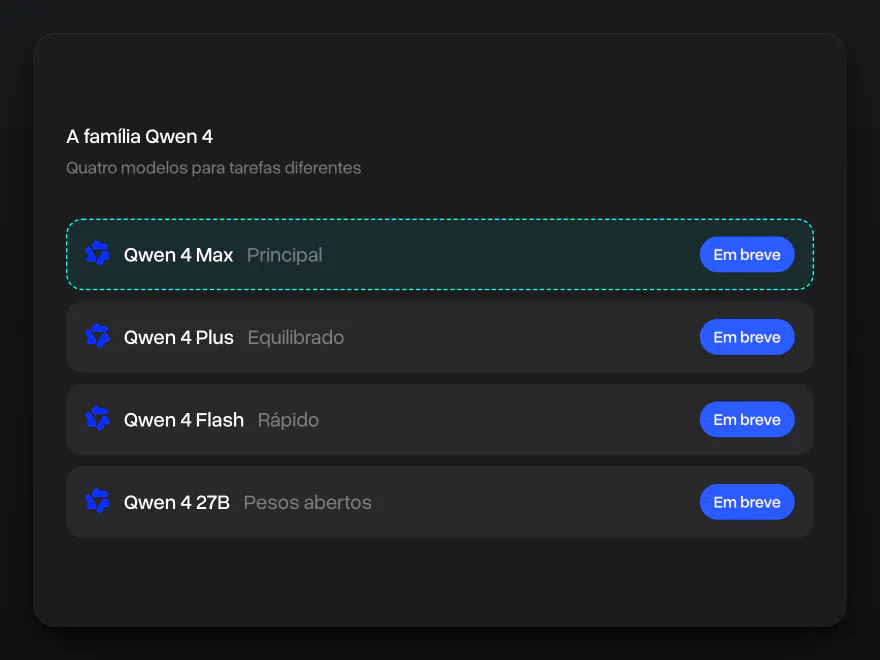
Task: Click the Rápido label
Action: (288, 420)
